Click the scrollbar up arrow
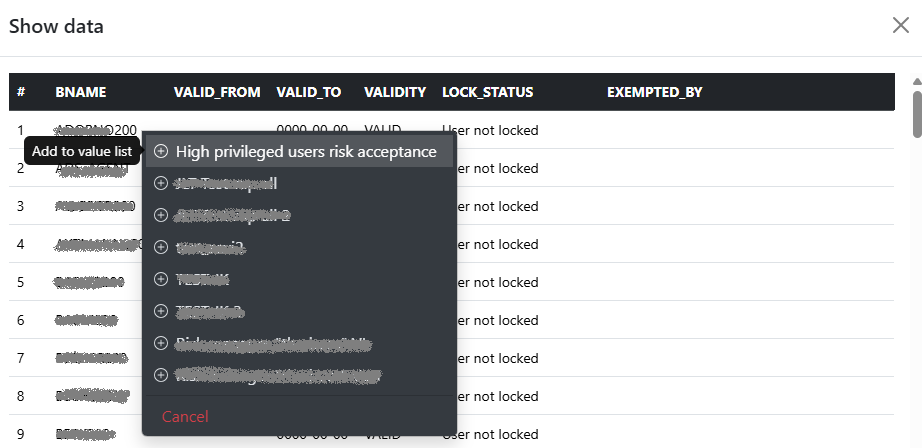 [x=916, y=82]
